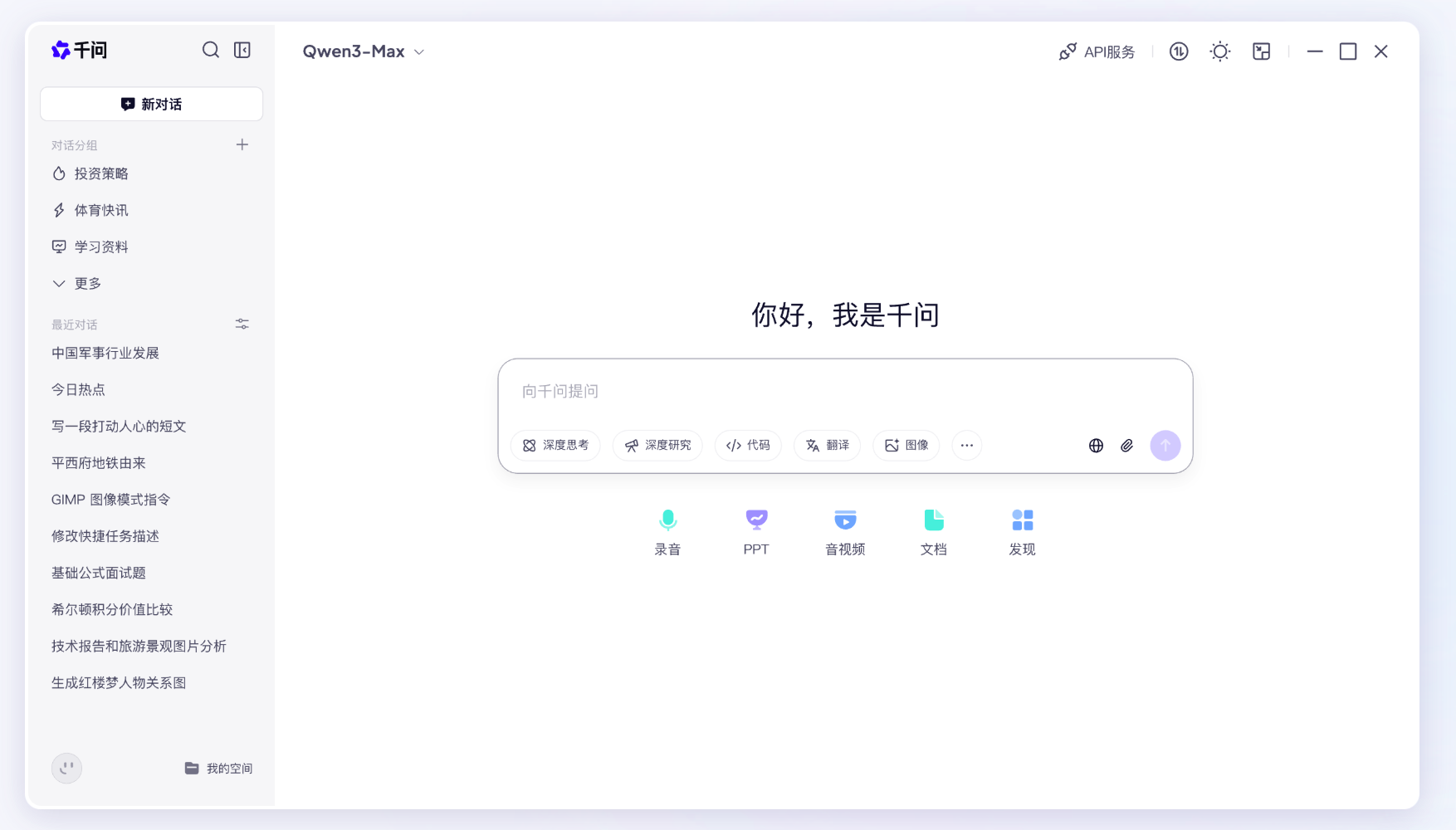
Task: Open API服务 link
Action: click(x=1097, y=51)
